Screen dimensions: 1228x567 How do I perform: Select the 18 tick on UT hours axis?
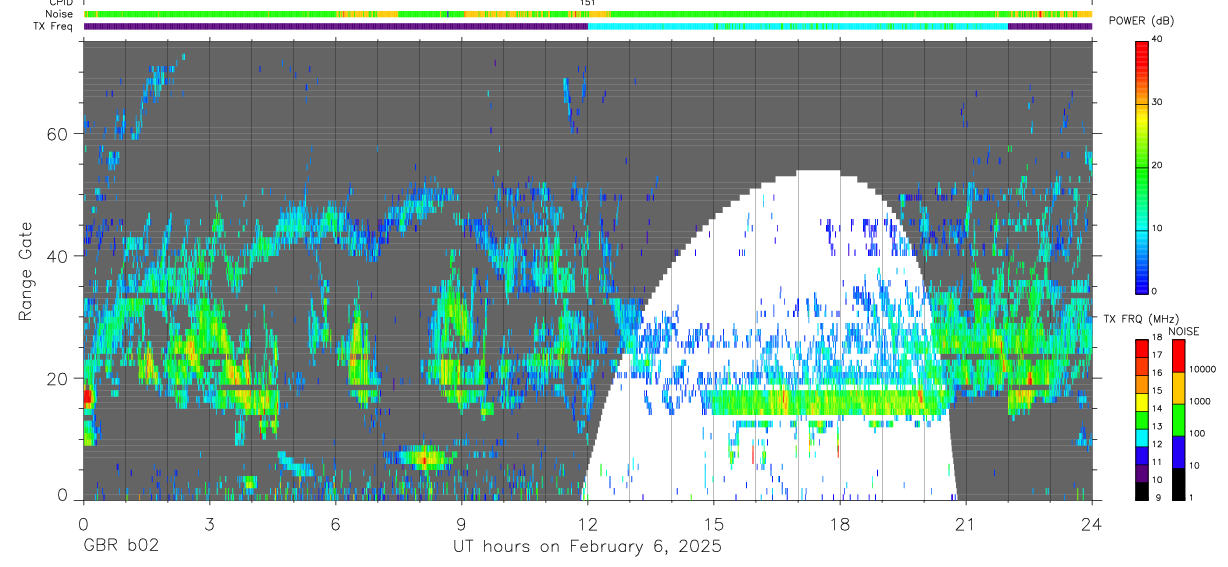[x=840, y=522]
